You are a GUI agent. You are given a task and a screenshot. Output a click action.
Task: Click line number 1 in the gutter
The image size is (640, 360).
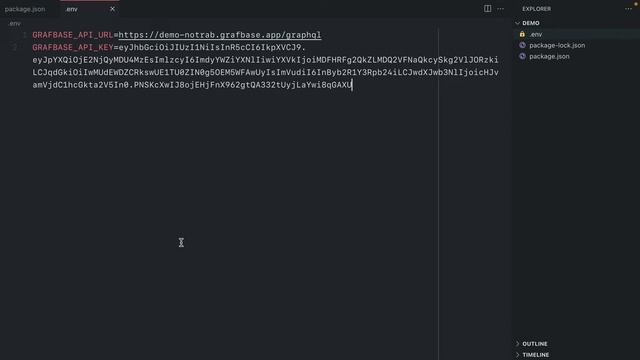(24, 35)
